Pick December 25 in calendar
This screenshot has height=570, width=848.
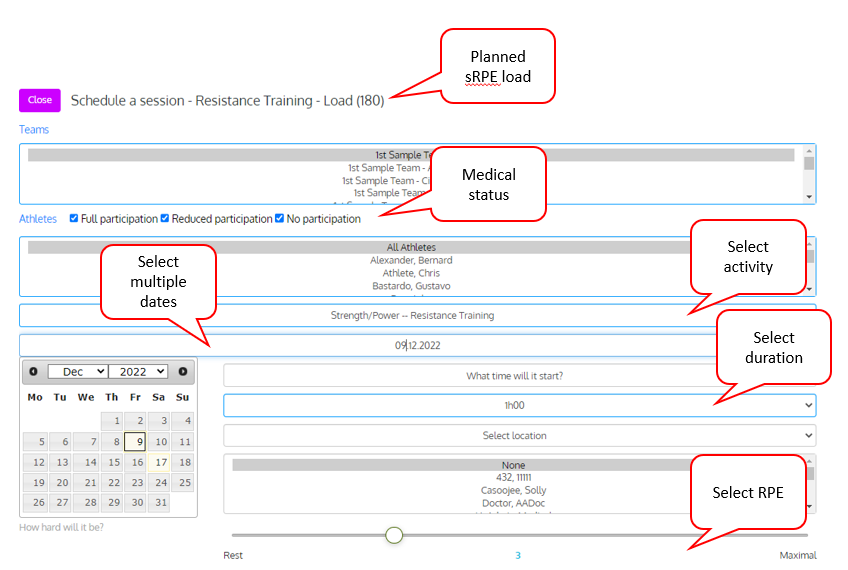coord(182,482)
